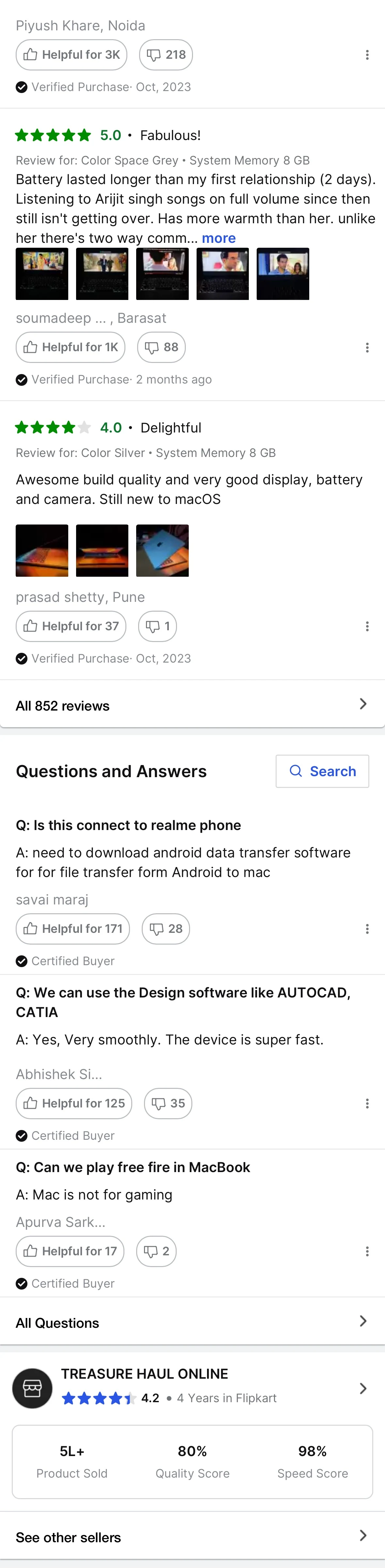
Task: Toggle Helpful for 125 on Abhishek's answer
Action: pos(74,1104)
